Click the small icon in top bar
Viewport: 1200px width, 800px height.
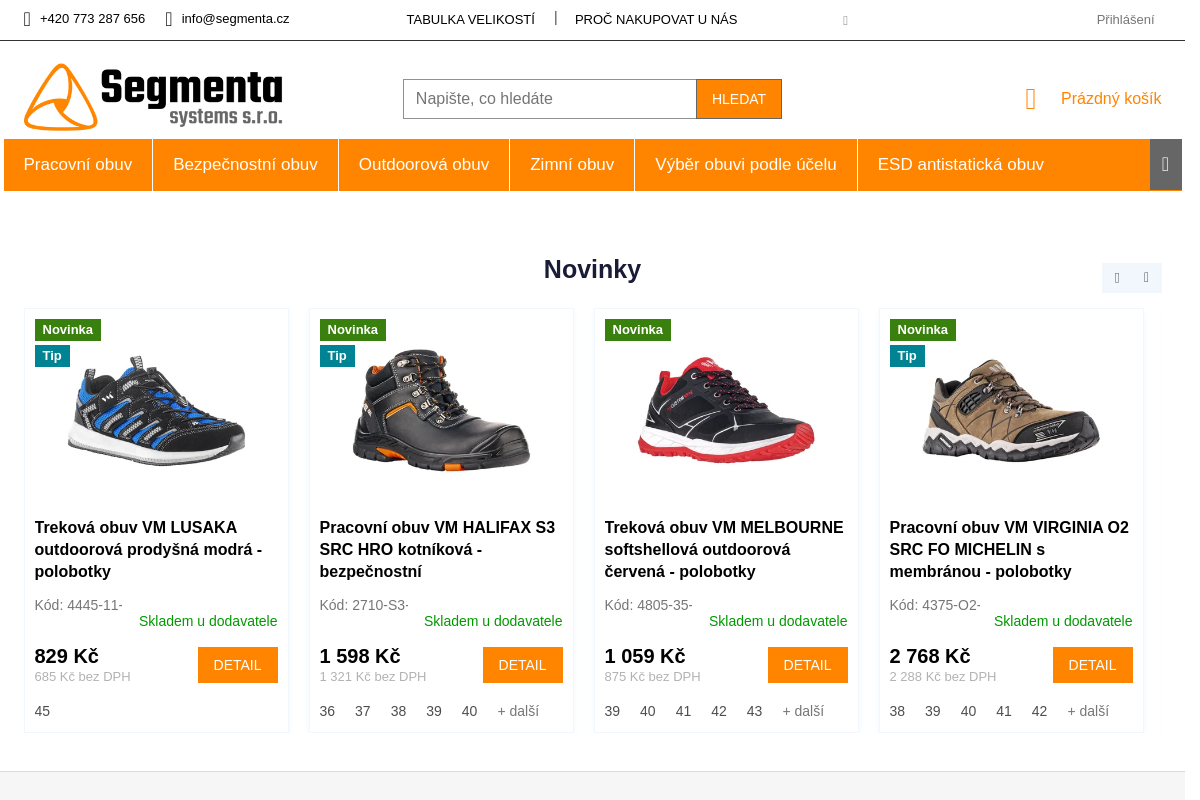pyautogui.click(x=845, y=20)
